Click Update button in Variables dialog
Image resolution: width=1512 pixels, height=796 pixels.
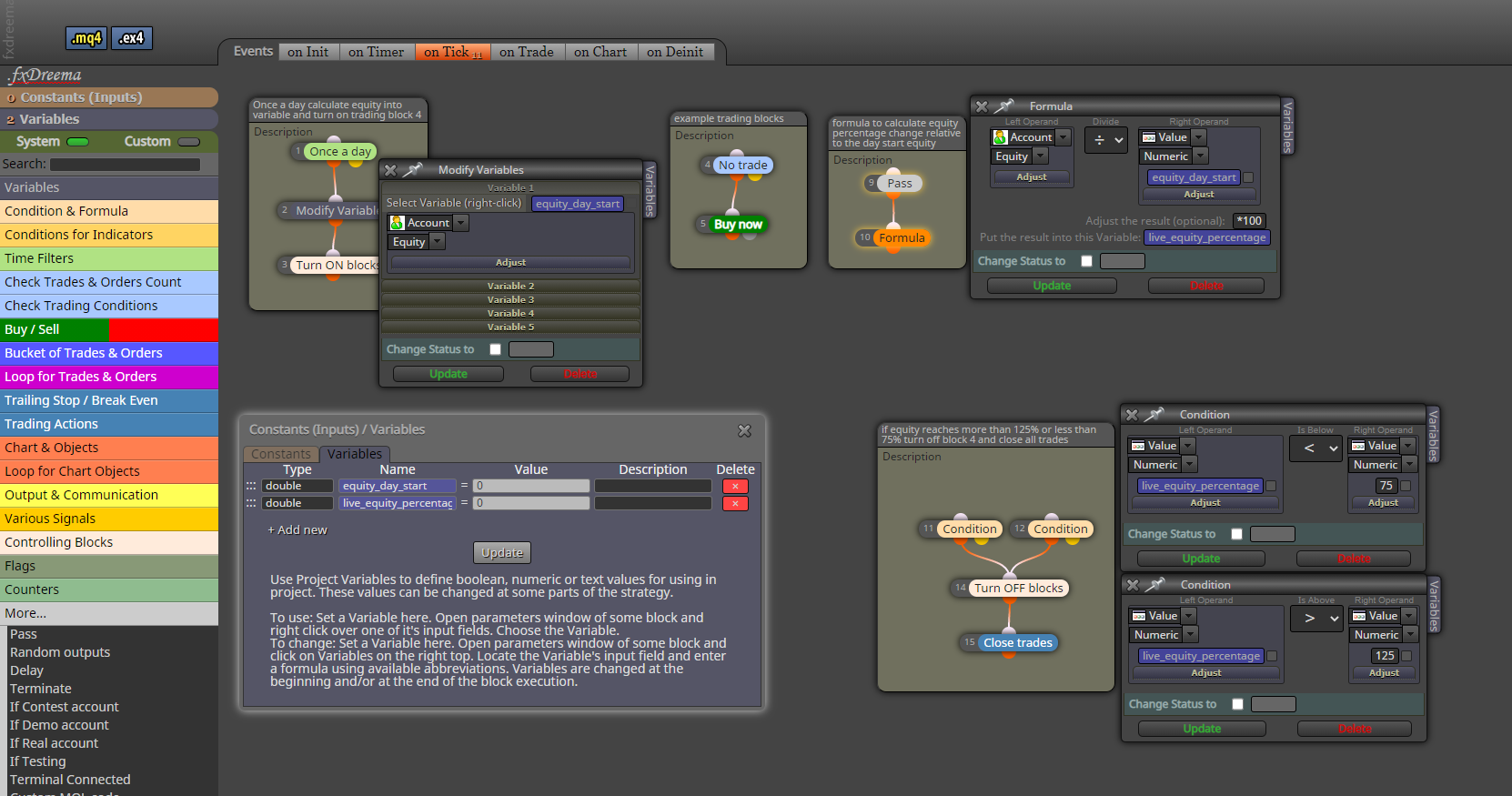coord(502,552)
